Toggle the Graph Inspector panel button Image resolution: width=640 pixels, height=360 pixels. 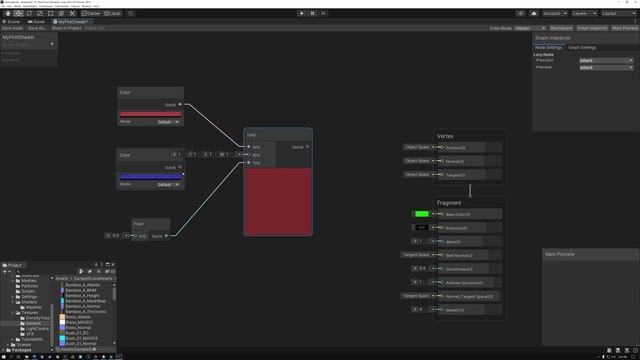coord(592,28)
